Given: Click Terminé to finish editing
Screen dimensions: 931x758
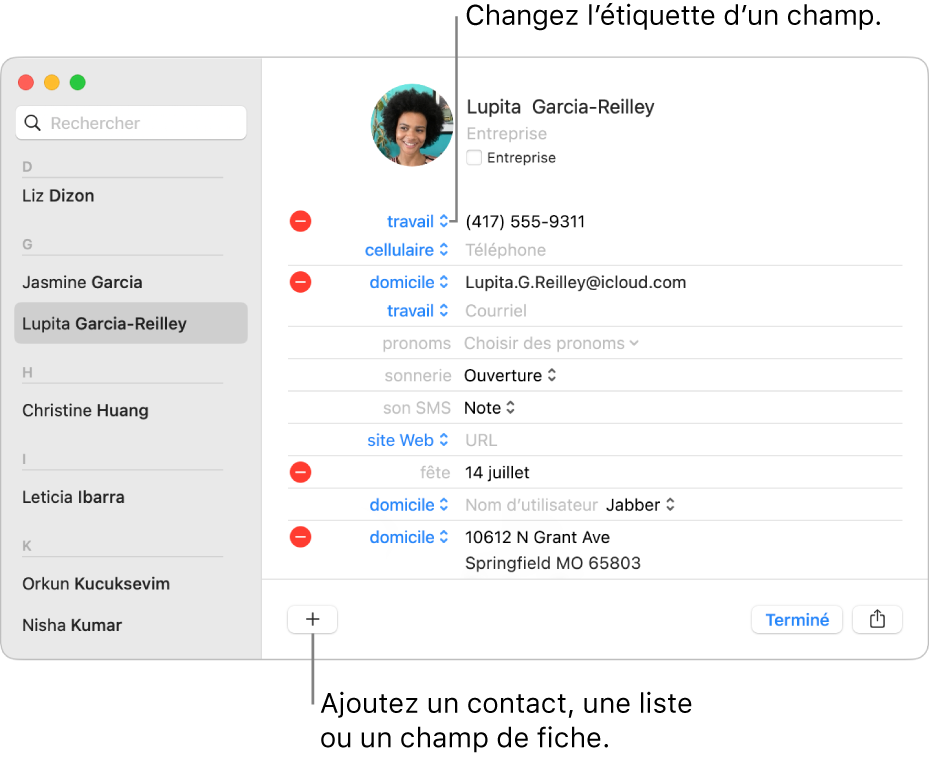Looking at the screenshot, I should [x=797, y=620].
